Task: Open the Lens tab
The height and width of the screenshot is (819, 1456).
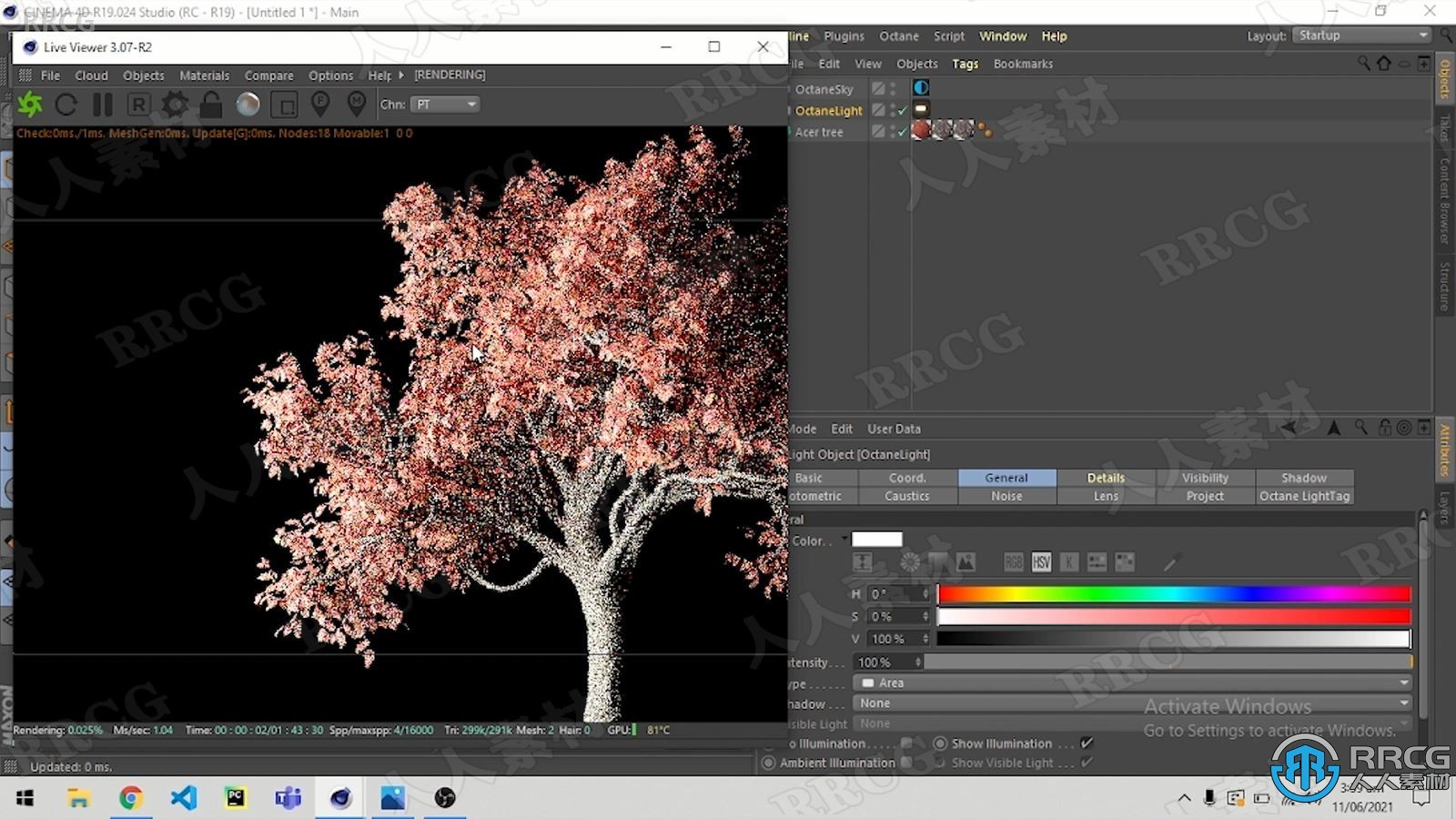Action: pyautogui.click(x=1106, y=496)
